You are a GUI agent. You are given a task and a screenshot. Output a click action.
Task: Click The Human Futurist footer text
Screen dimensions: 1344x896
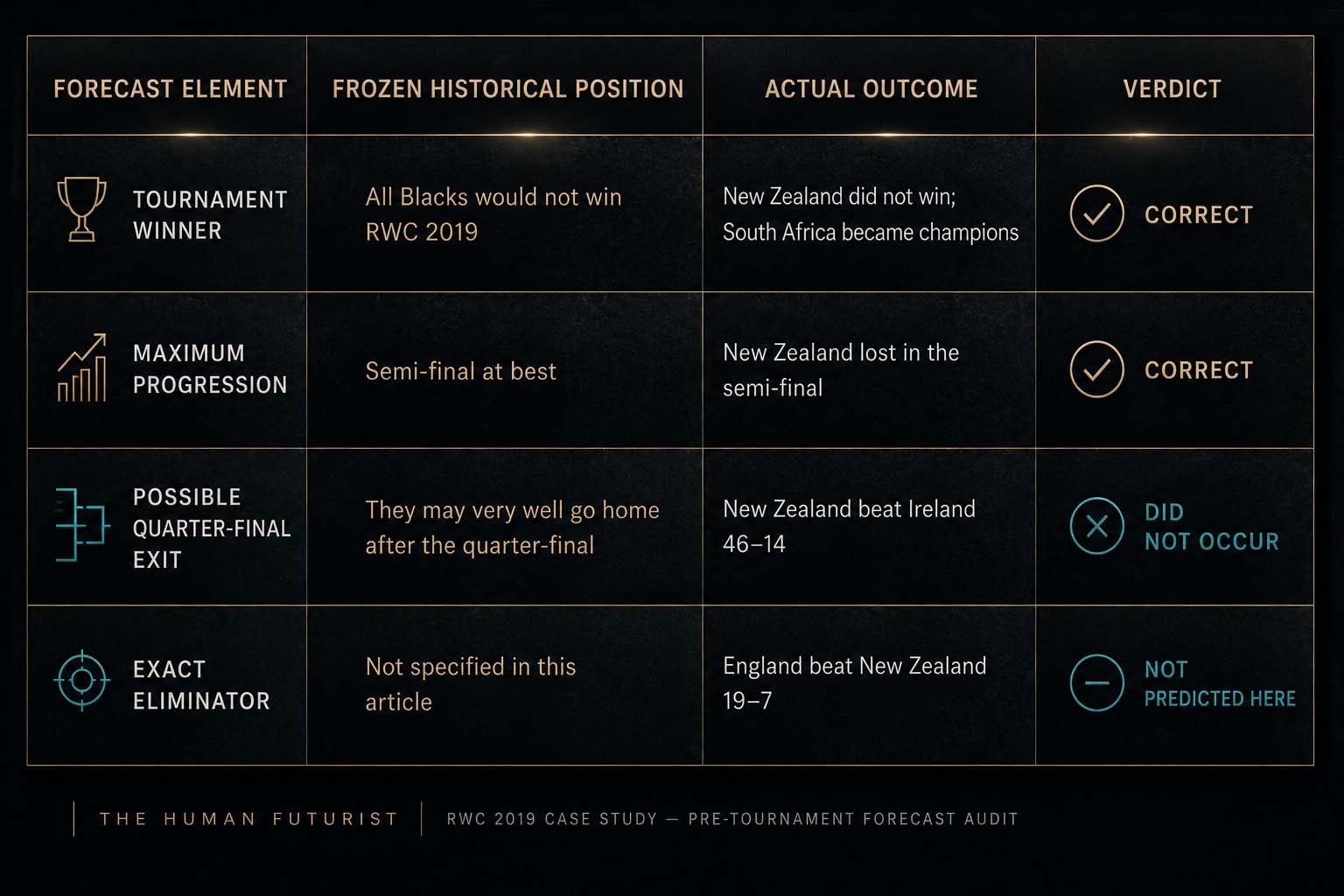(x=248, y=819)
